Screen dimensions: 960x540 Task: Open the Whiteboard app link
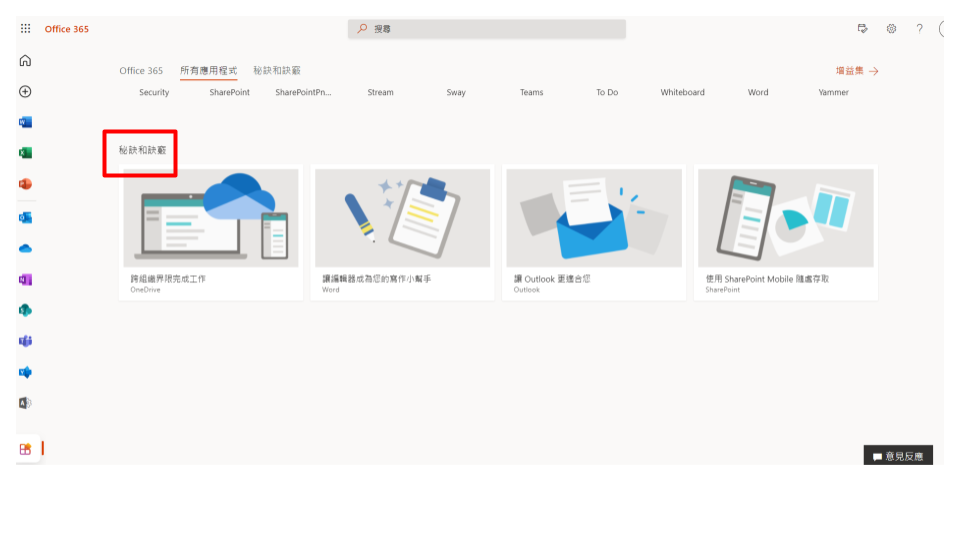683,92
